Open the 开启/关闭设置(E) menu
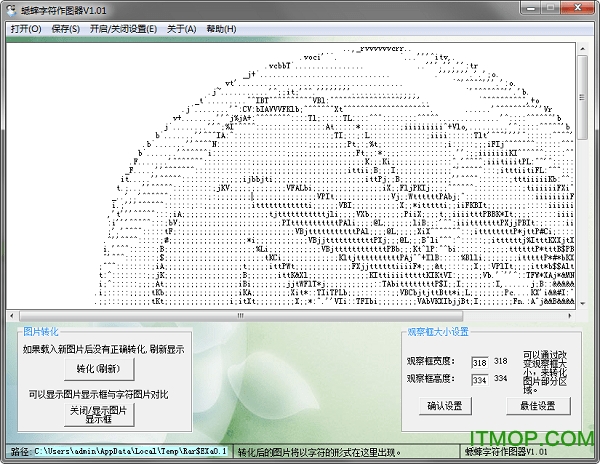The width and height of the screenshot is (600, 464). (123, 29)
